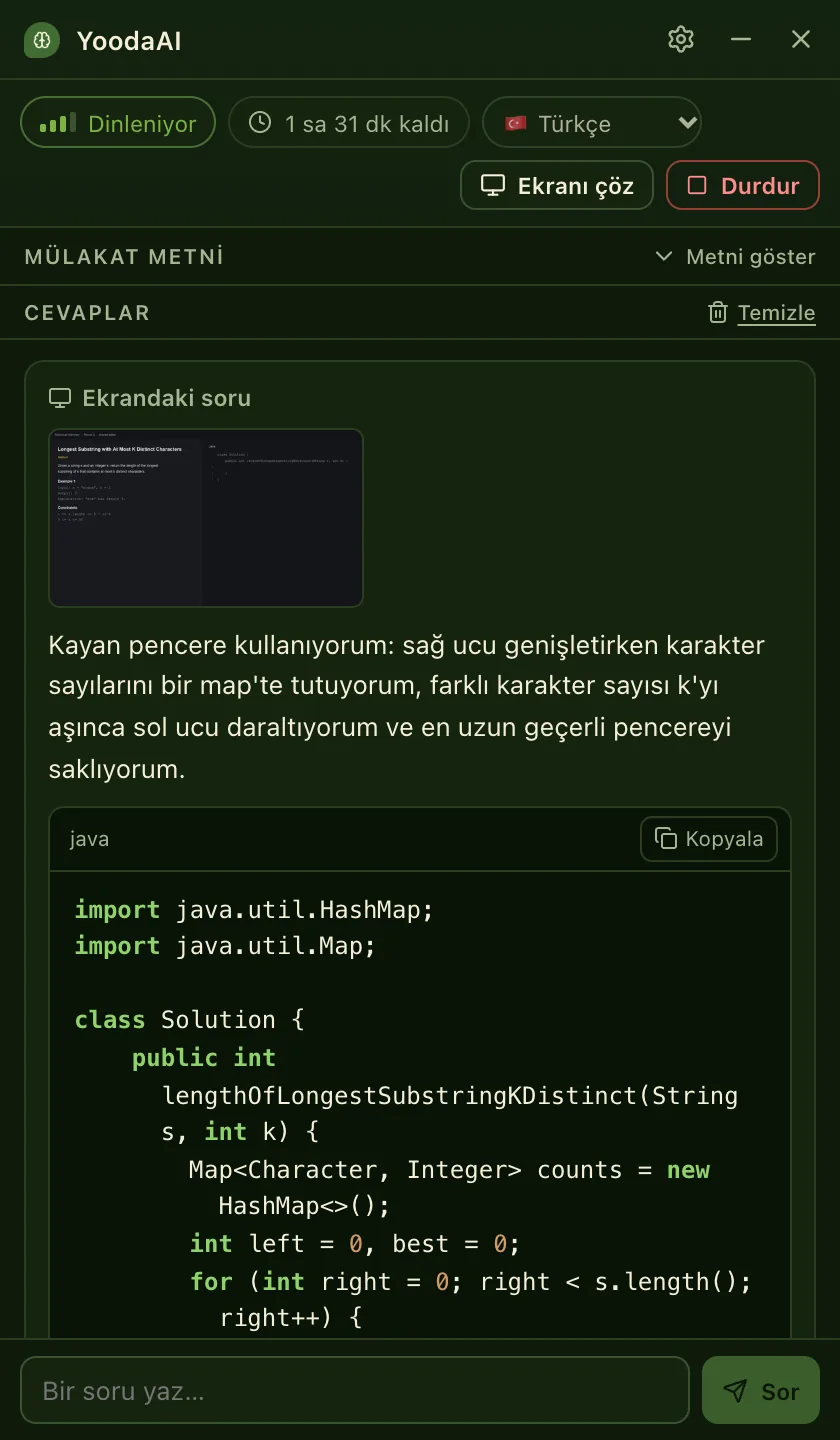Click the 'import java.util.Map;' code line
The height and width of the screenshot is (1440, 840).
pyautogui.click(x=225, y=946)
